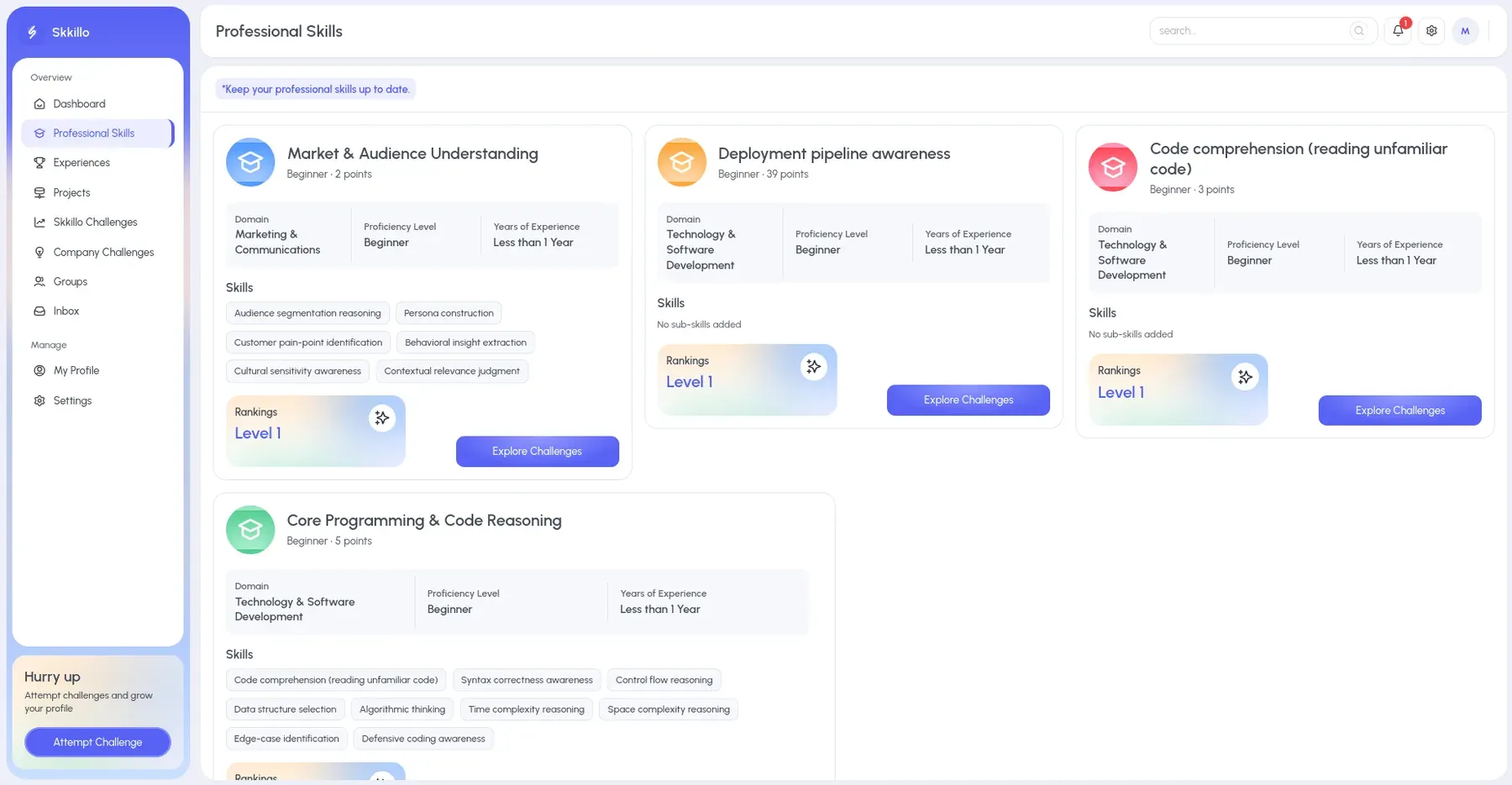
Task: Select the Control flow reasoning tag
Action: 664,680
